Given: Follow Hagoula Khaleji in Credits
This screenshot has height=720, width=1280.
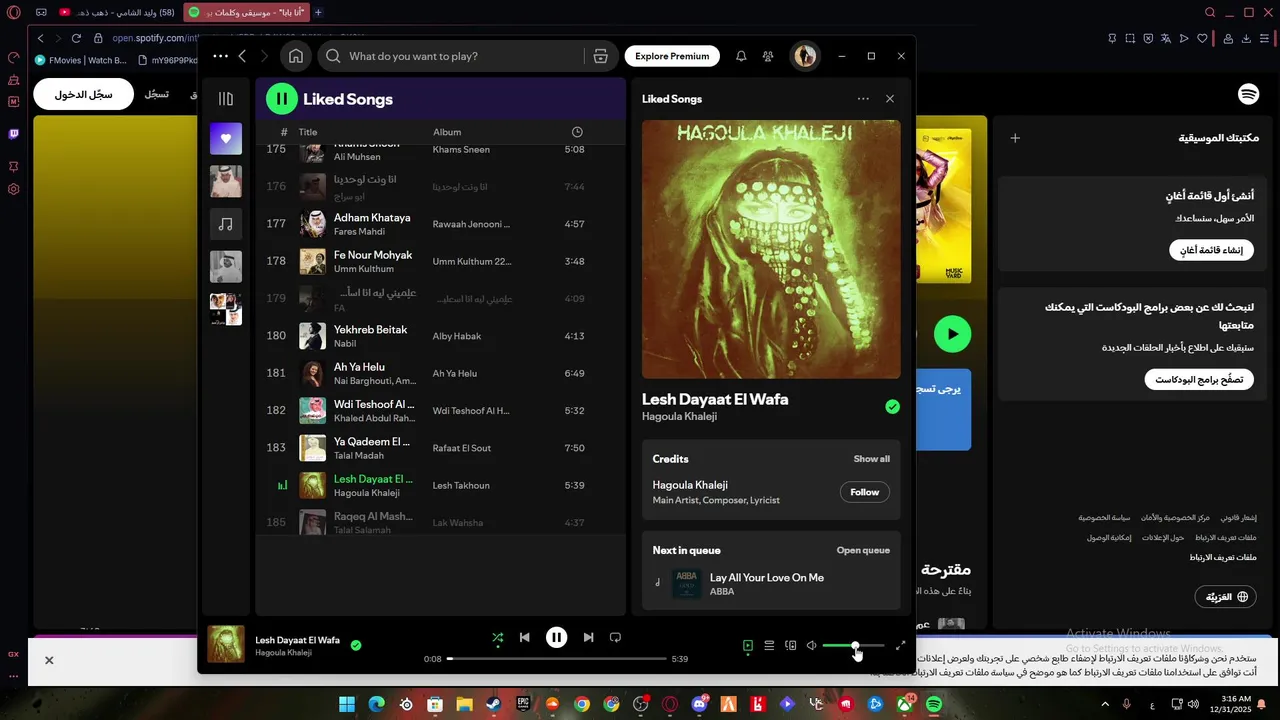Looking at the screenshot, I should [864, 492].
